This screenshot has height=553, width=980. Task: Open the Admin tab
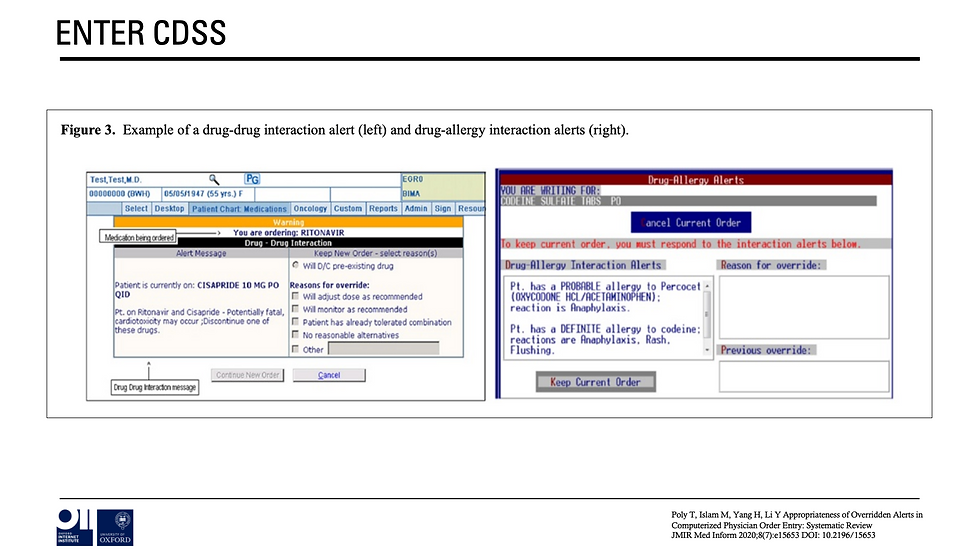pyautogui.click(x=416, y=209)
